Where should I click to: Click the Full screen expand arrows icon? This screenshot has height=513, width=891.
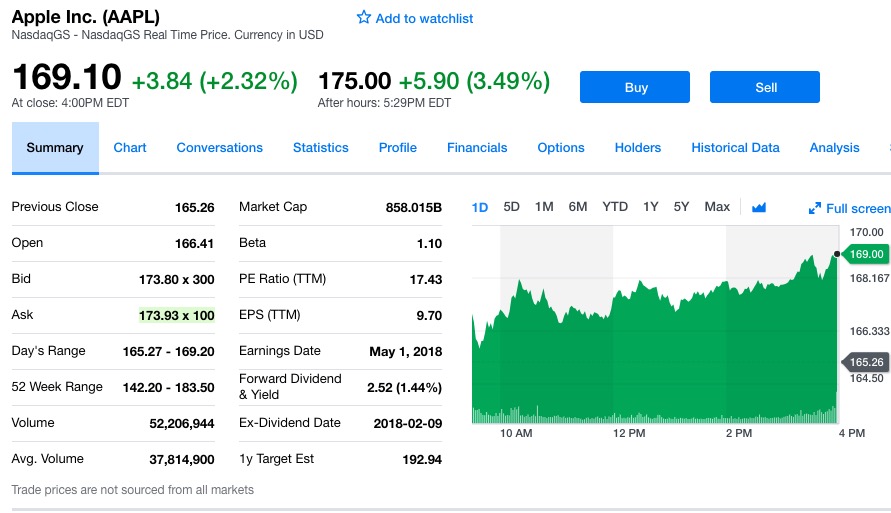[814, 208]
